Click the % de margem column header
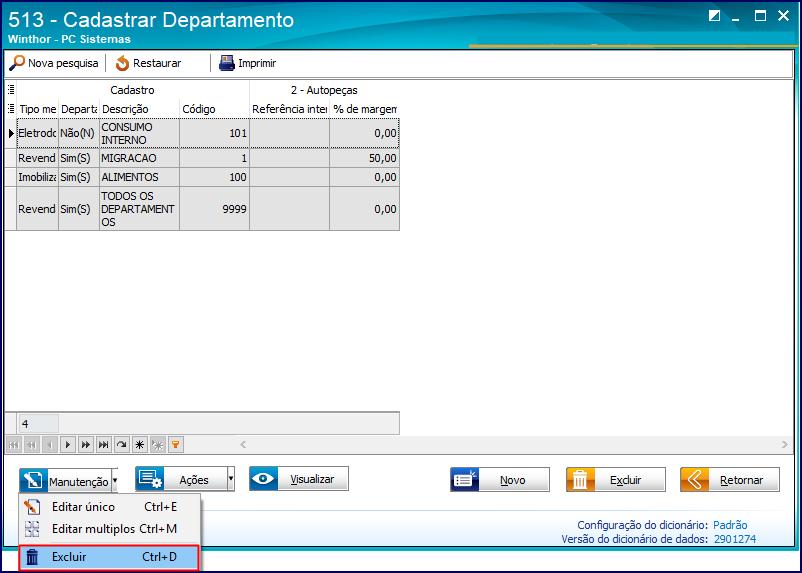The image size is (802, 573). pyautogui.click(x=365, y=109)
